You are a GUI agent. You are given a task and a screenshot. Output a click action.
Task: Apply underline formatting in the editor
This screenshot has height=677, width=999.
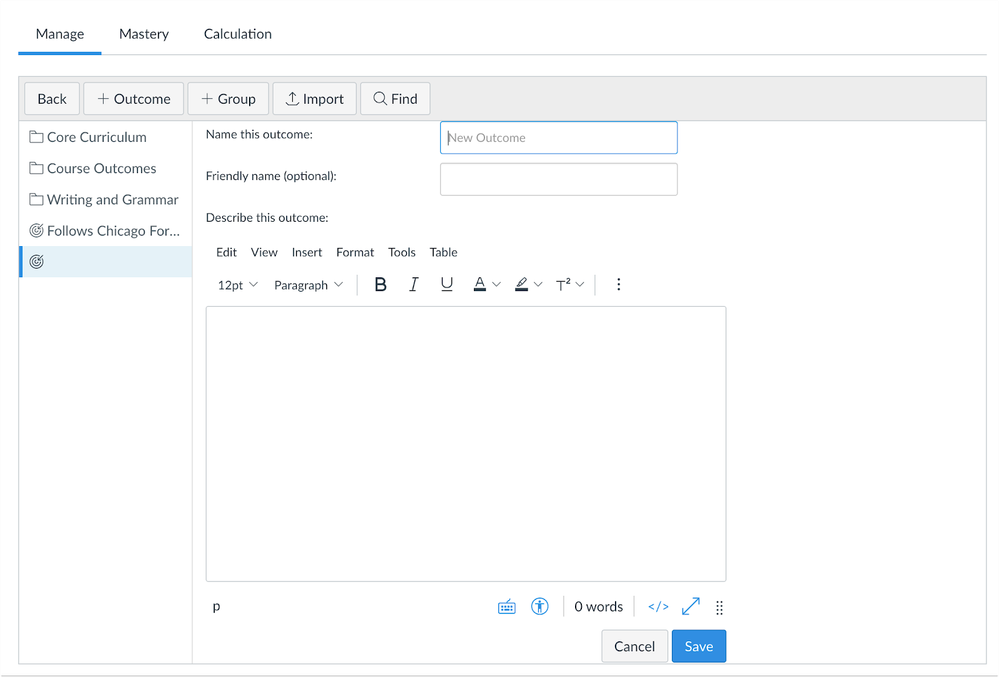click(x=447, y=285)
